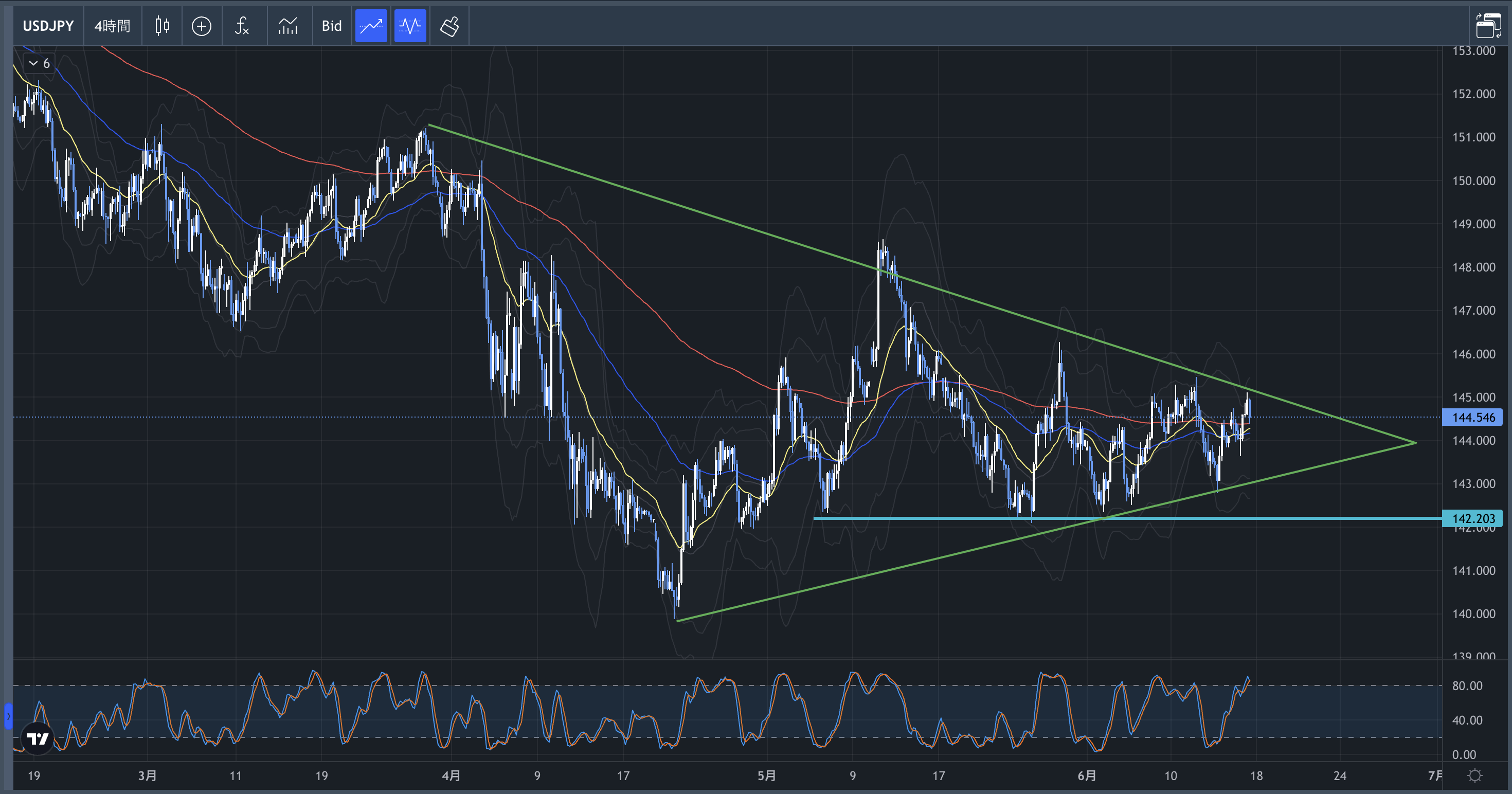Toggle Bid price mode

click(x=332, y=26)
